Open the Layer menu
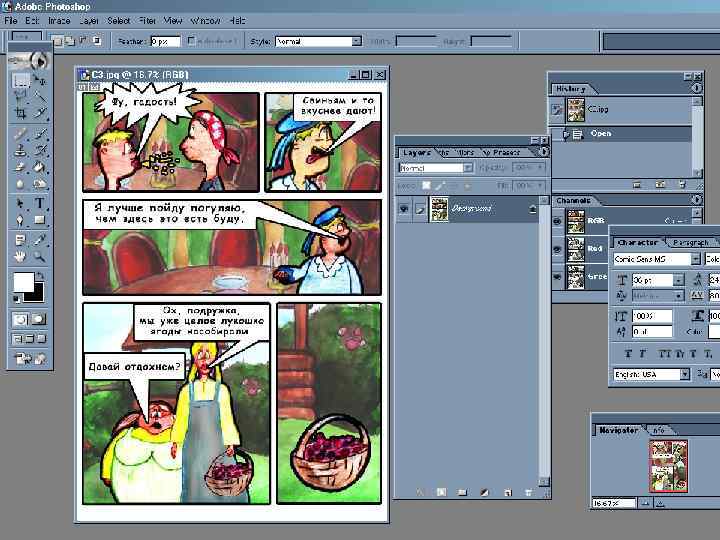 (x=89, y=21)
